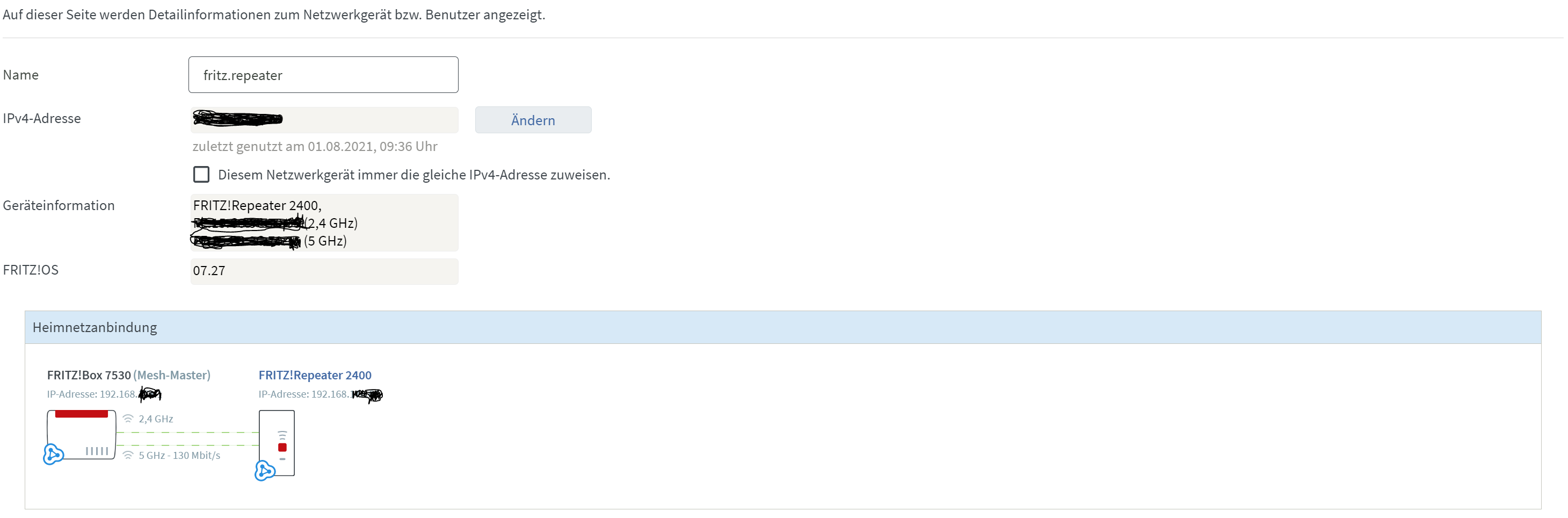
Task: Click the 'Geräteinformation' label
Action: [59, 205]
